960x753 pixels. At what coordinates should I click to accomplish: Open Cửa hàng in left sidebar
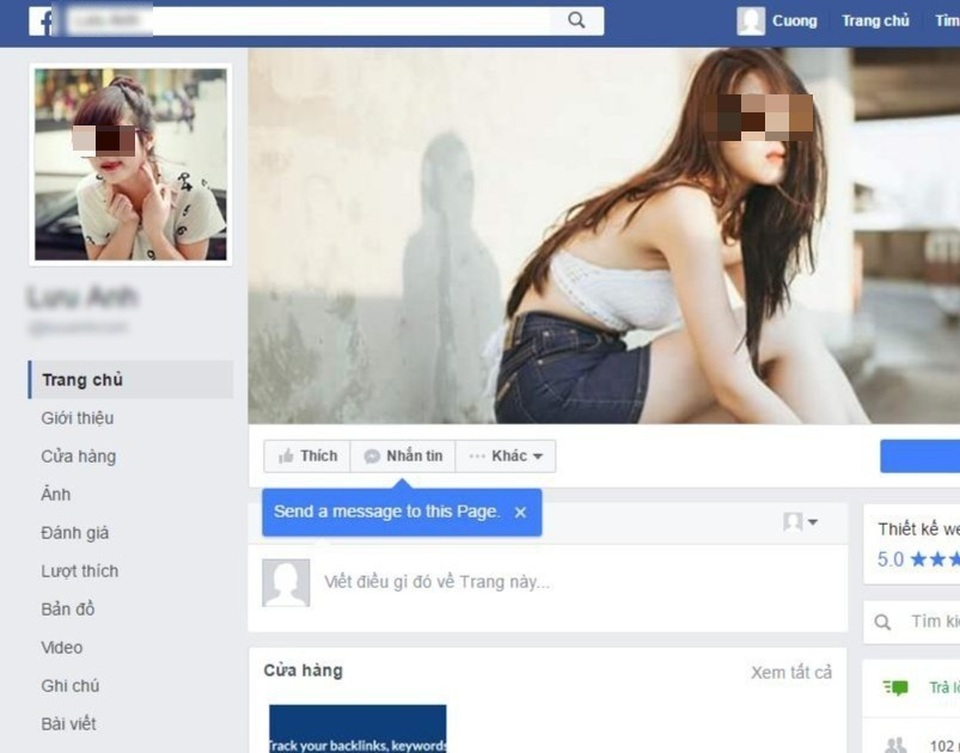tap(79, 456)
